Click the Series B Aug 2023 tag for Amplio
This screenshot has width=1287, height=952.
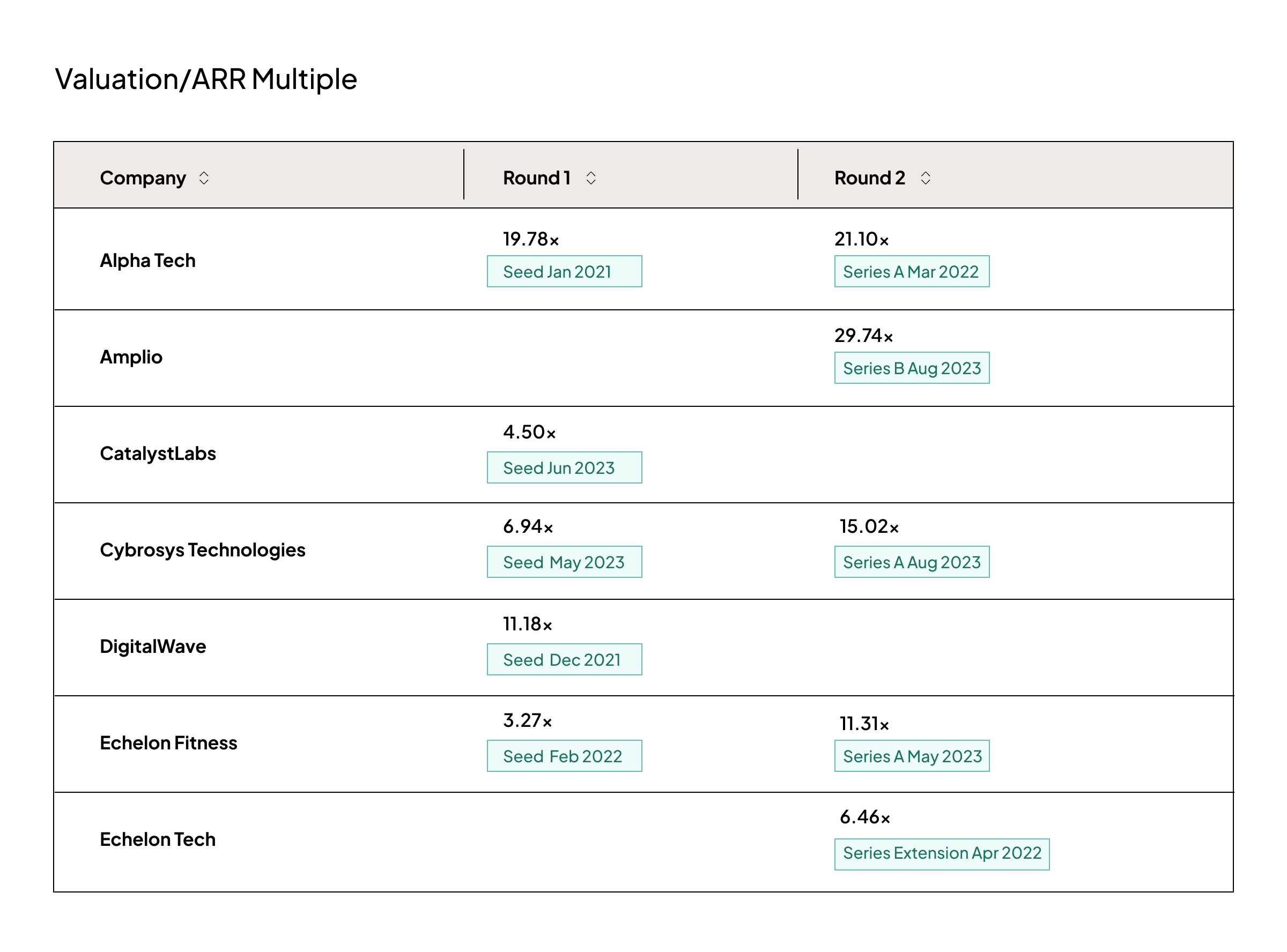pyautogui.click(x=911, y=368)
